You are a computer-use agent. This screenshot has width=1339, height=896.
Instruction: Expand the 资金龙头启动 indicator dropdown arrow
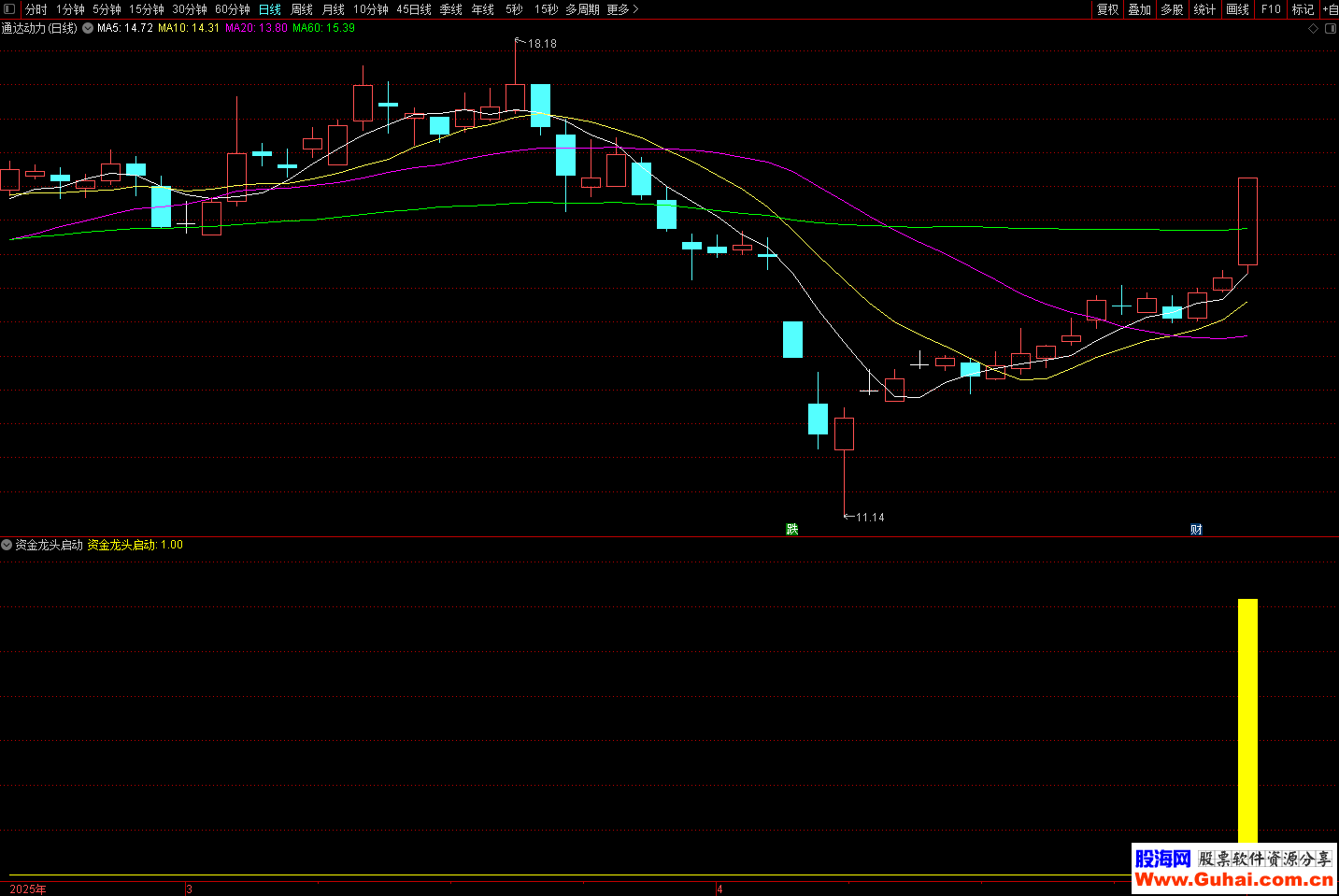click(7, 545)
